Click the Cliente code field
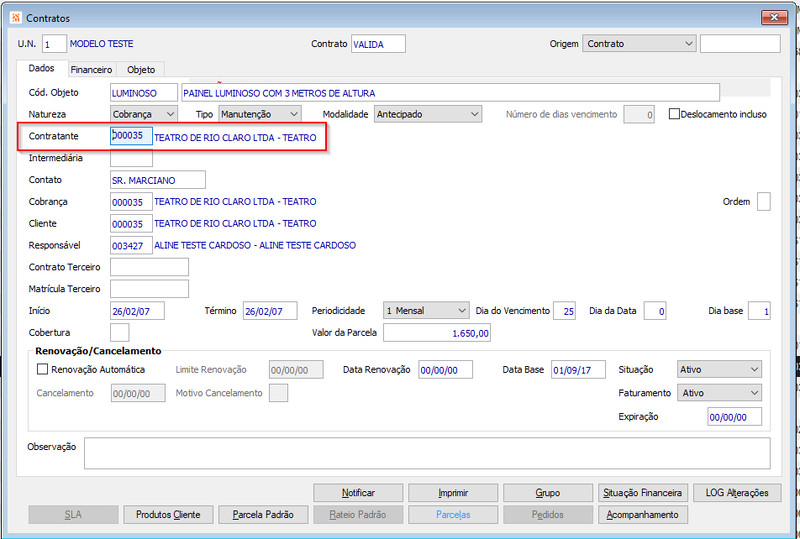Screen dimensions: 800x539 pos(131,224)
